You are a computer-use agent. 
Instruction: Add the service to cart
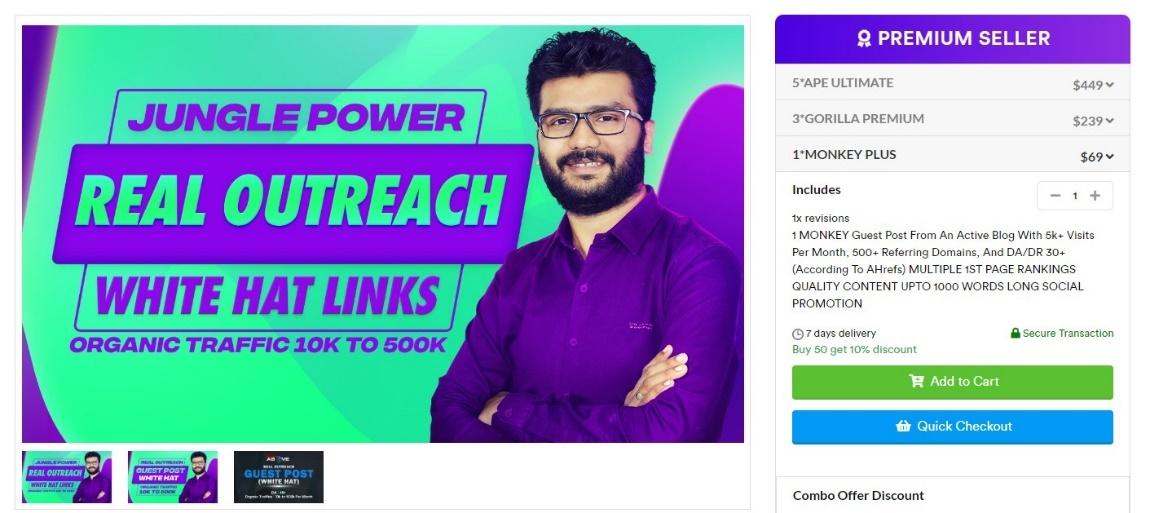952,382
